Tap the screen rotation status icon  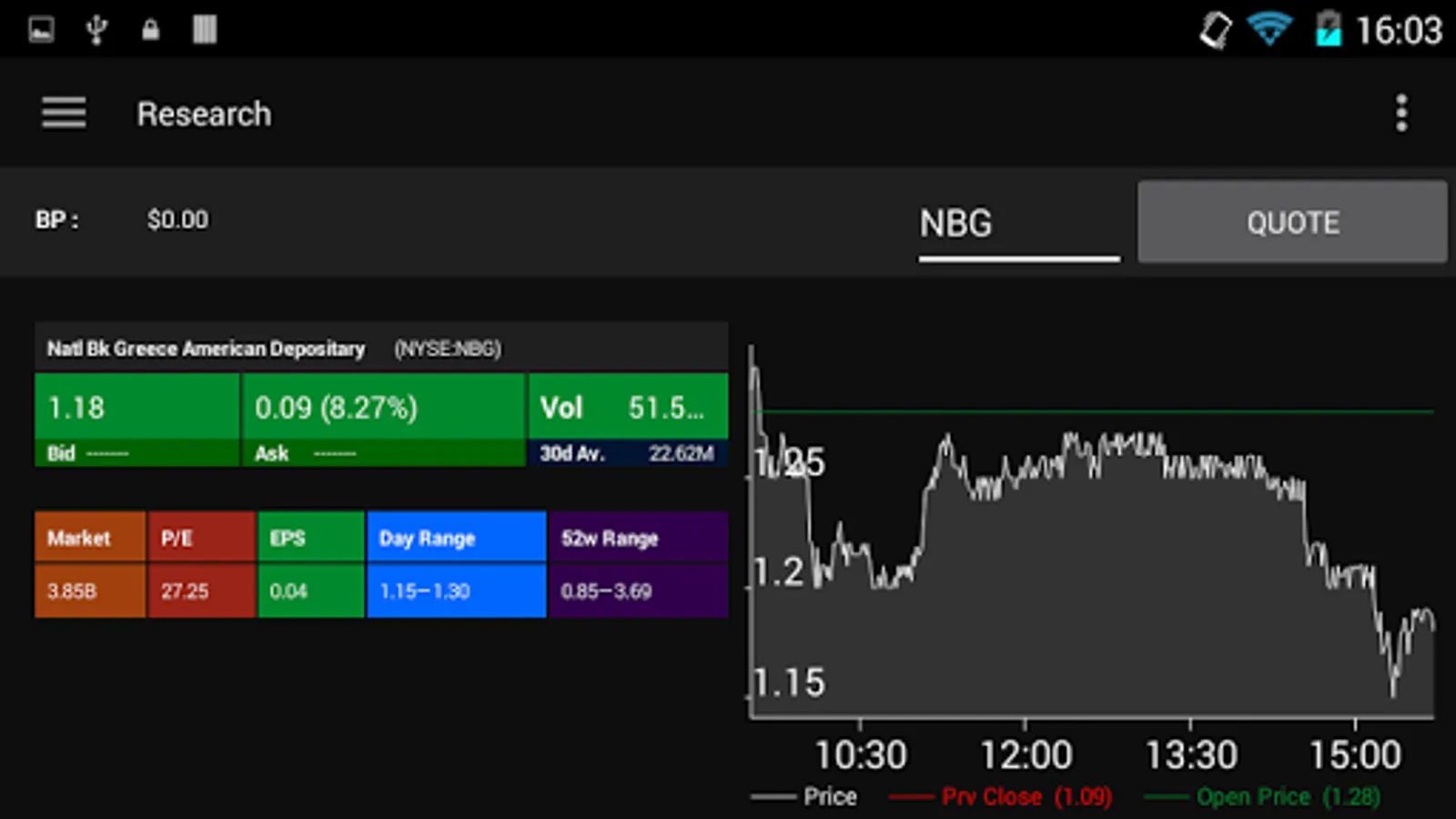coord(1215,30)
